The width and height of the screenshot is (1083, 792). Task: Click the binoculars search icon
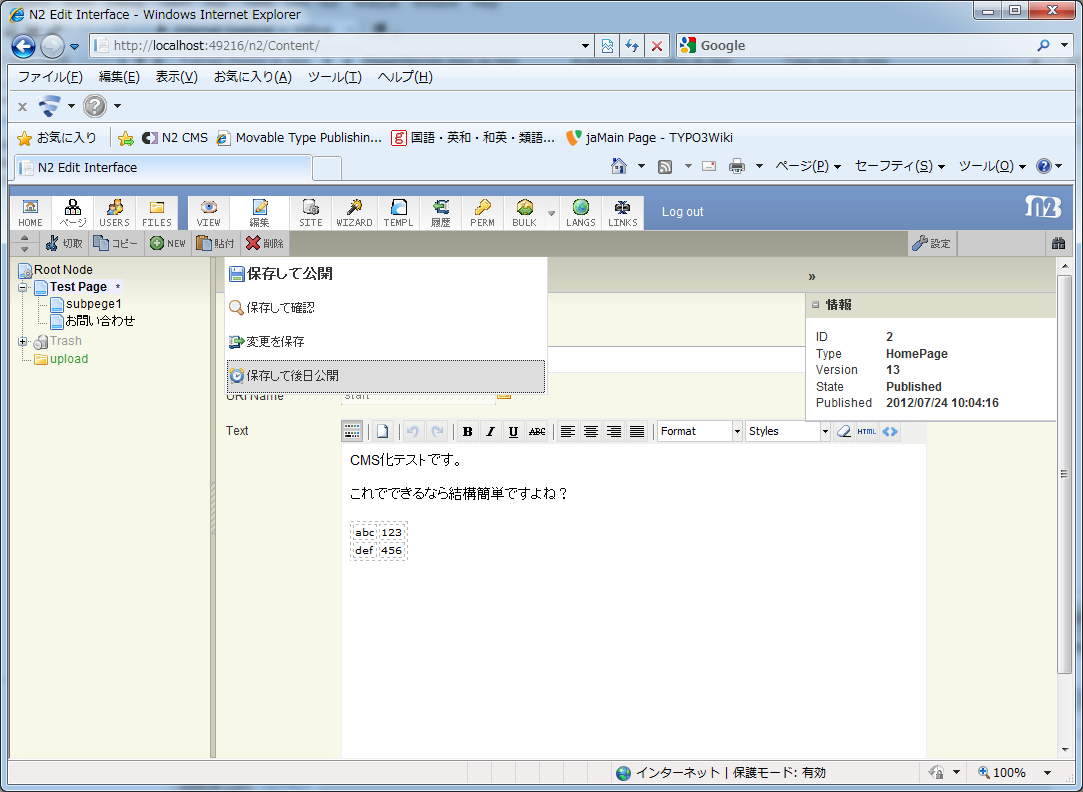point(1058,243)
